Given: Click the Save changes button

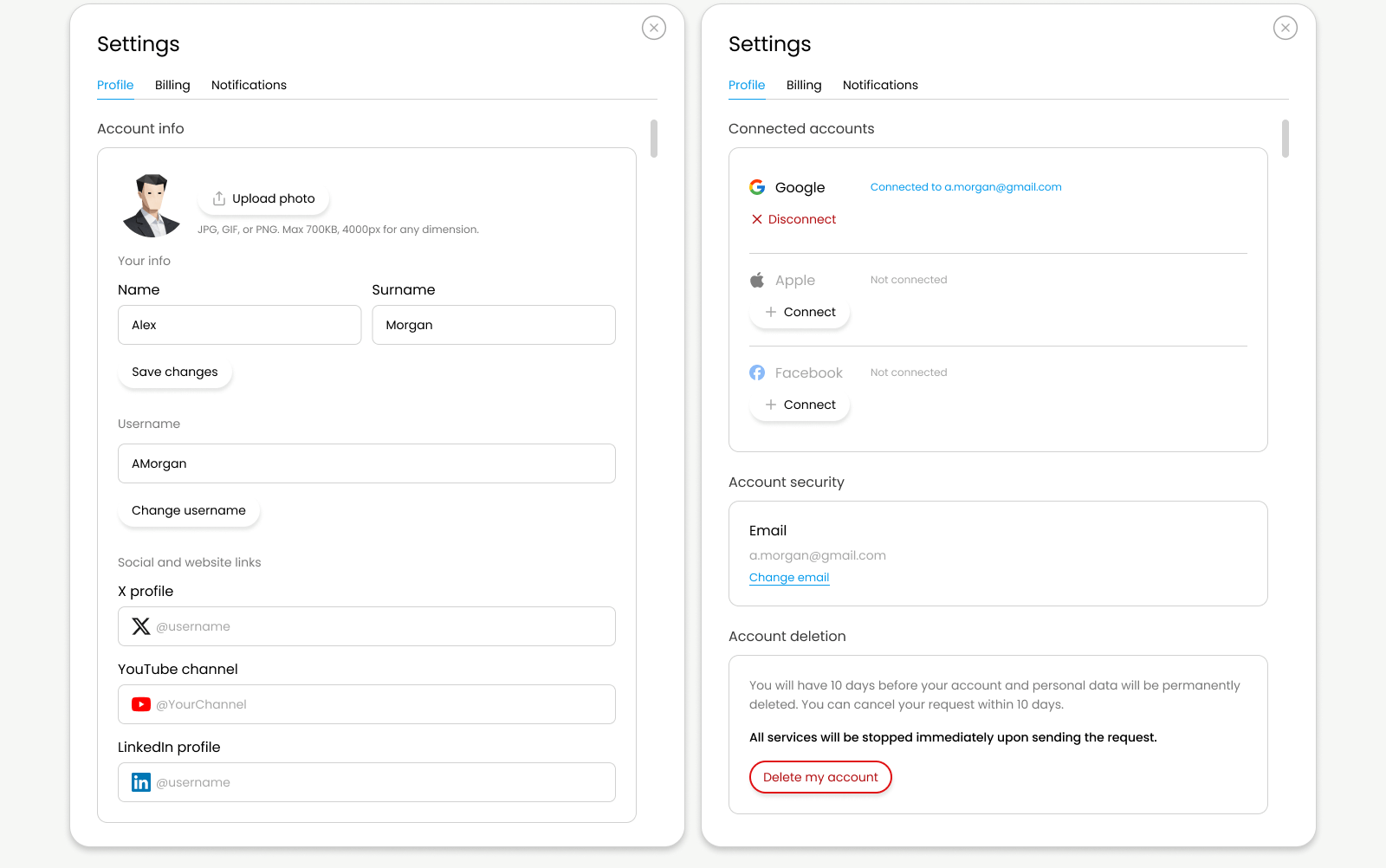Looking at the screenshot, I should [x=175, y=372].
